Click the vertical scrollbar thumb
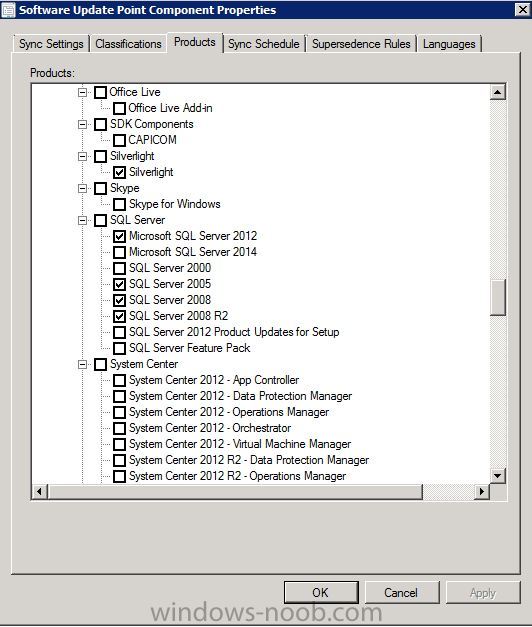This screenshot has height=627, width=532. (x=498, y=298)
